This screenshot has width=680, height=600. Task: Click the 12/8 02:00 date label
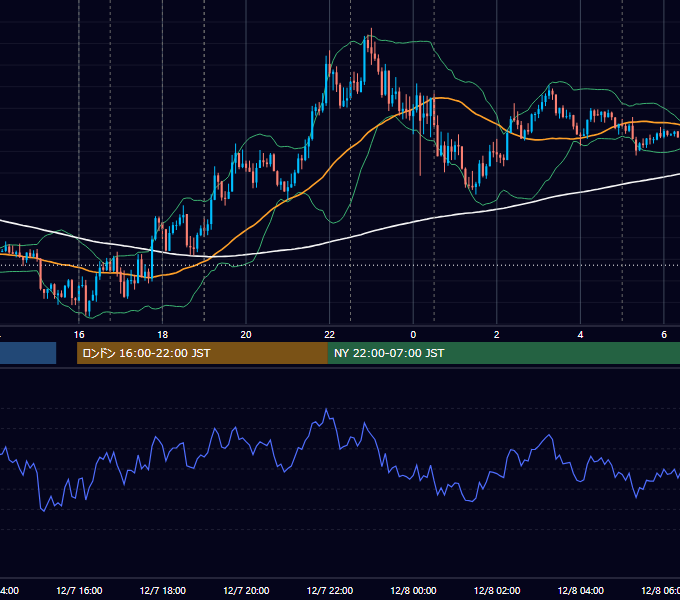click(x=497, y=590)
